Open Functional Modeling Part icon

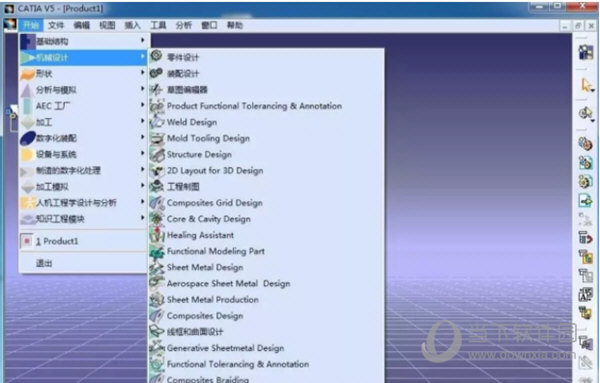156,251
